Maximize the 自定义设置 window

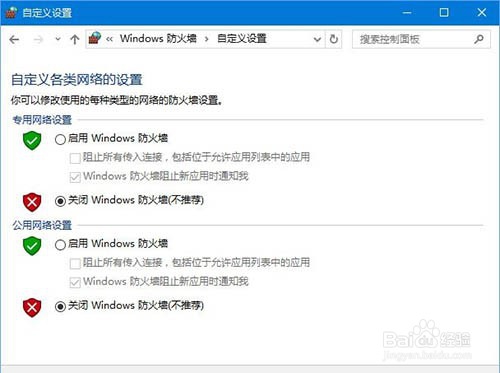(x=444, y=13)
